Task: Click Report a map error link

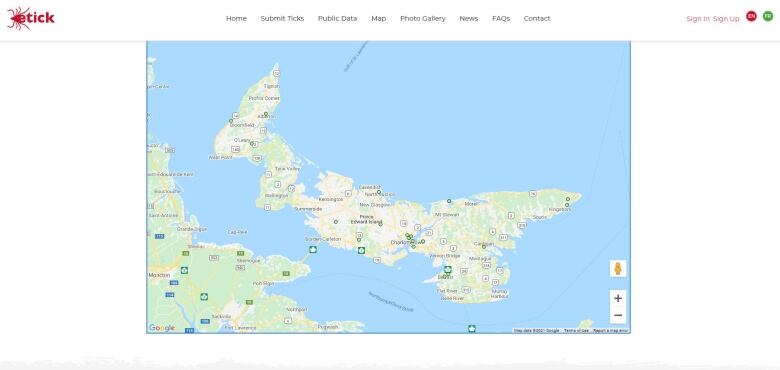Action: [x=610, y=331]
